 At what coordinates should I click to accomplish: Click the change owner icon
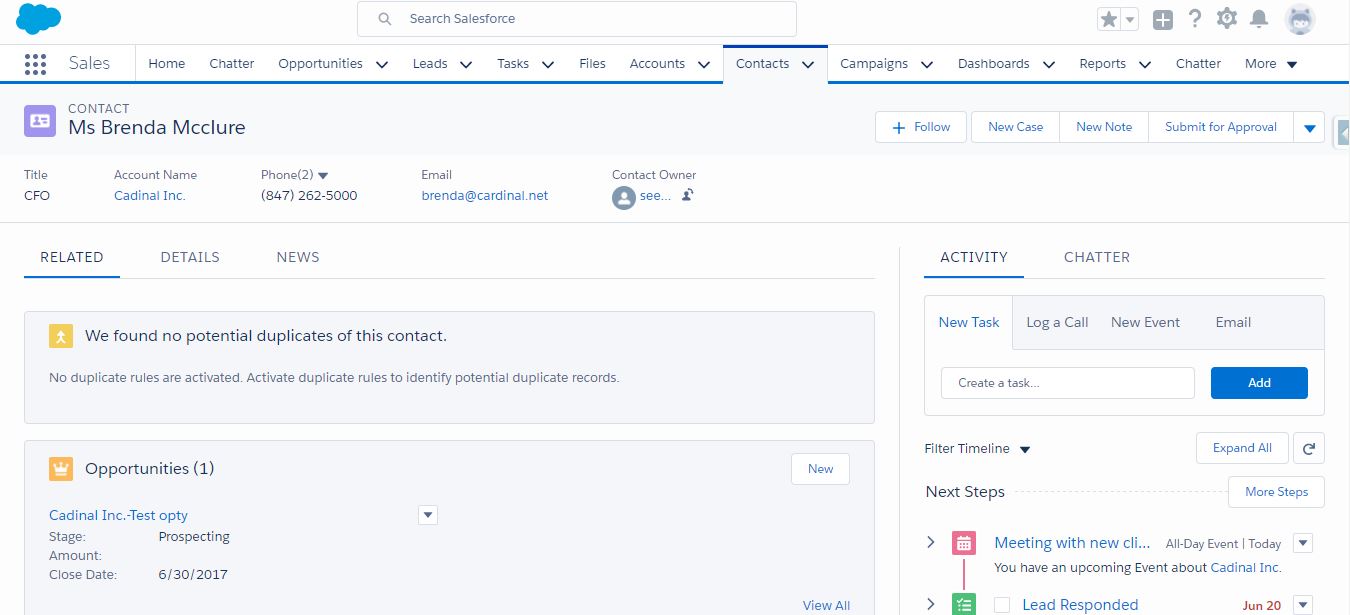pyautogui.click(x=688, y=195)
